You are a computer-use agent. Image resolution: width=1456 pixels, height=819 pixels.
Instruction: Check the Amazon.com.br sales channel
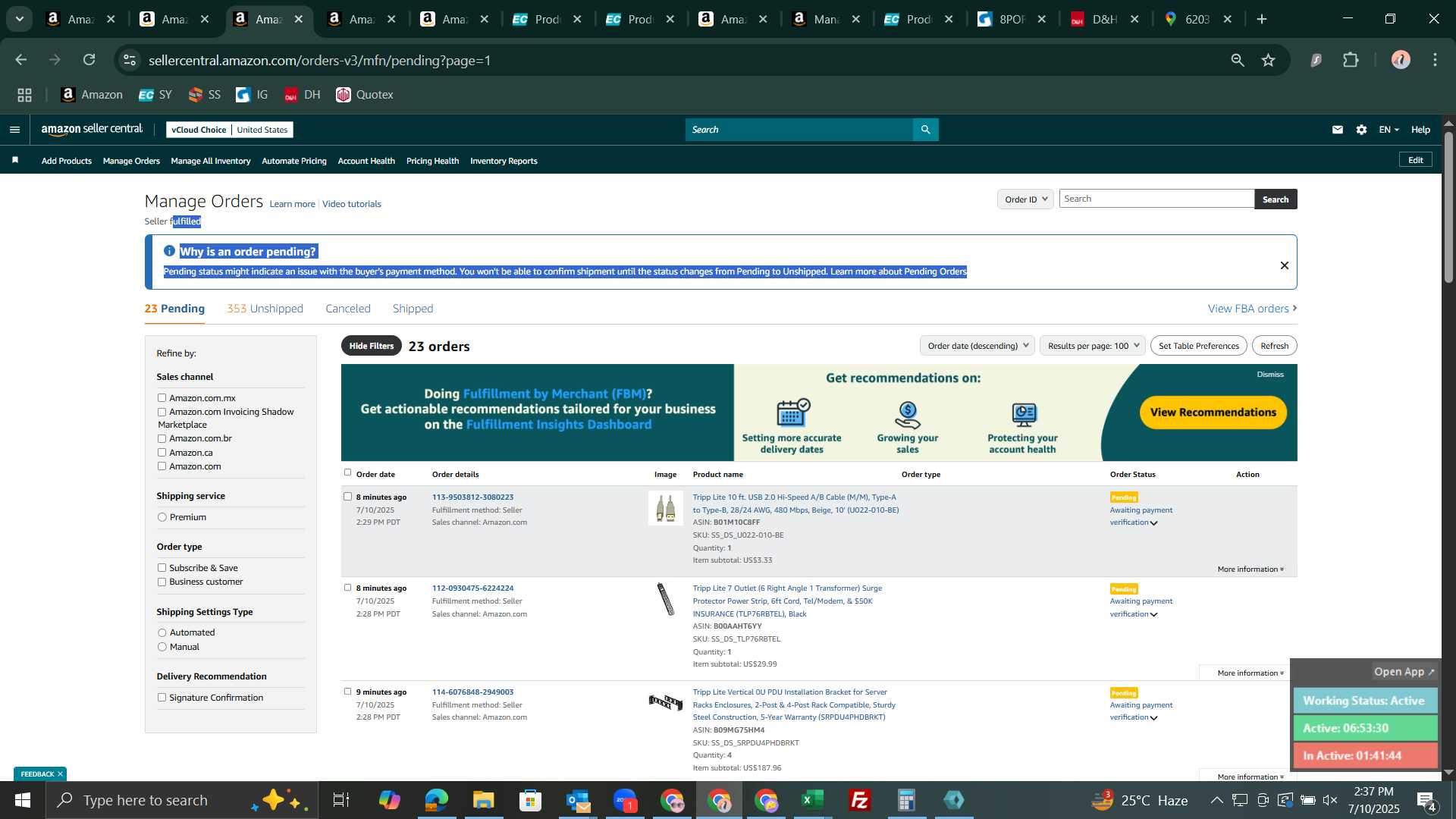click(162, 438)
